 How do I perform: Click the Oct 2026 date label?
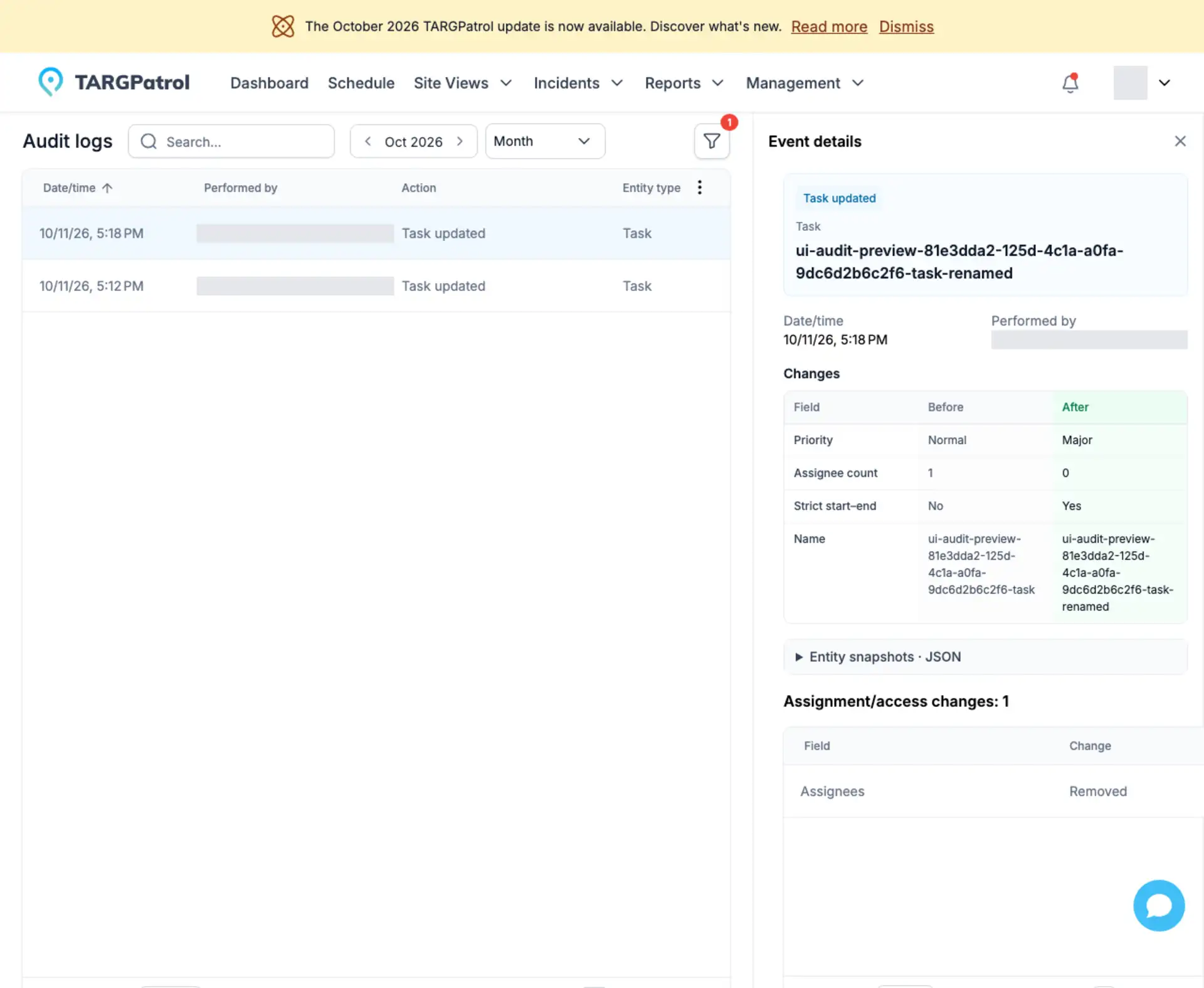[x=413, y=142]
